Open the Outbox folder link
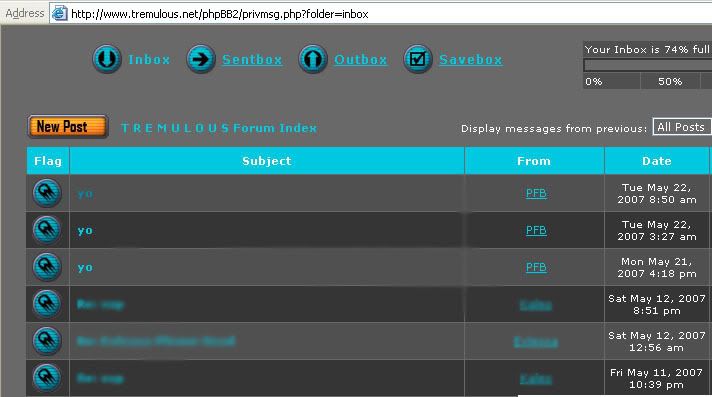 tap(361, 60)
